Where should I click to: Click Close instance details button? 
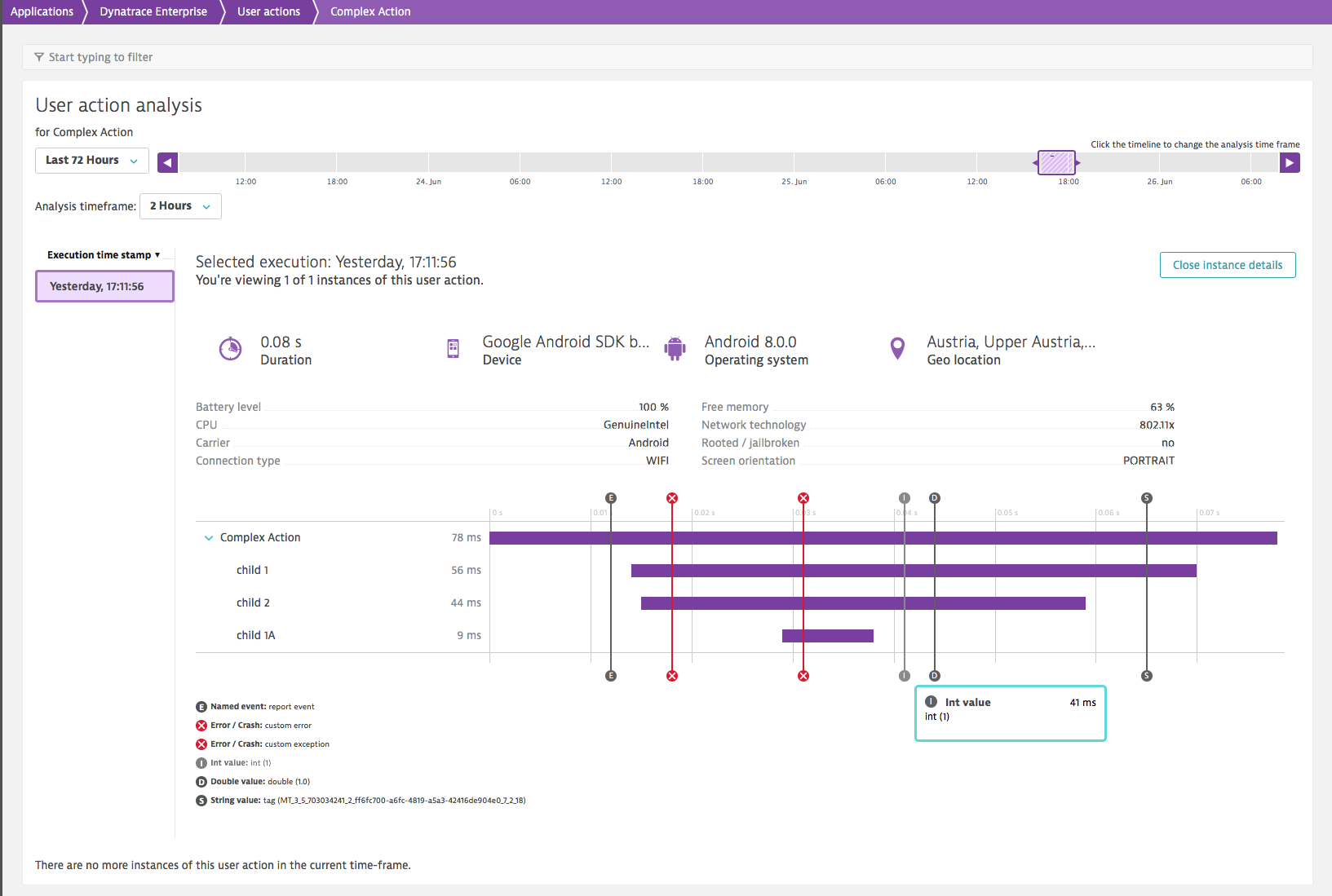click(1227, 265)
